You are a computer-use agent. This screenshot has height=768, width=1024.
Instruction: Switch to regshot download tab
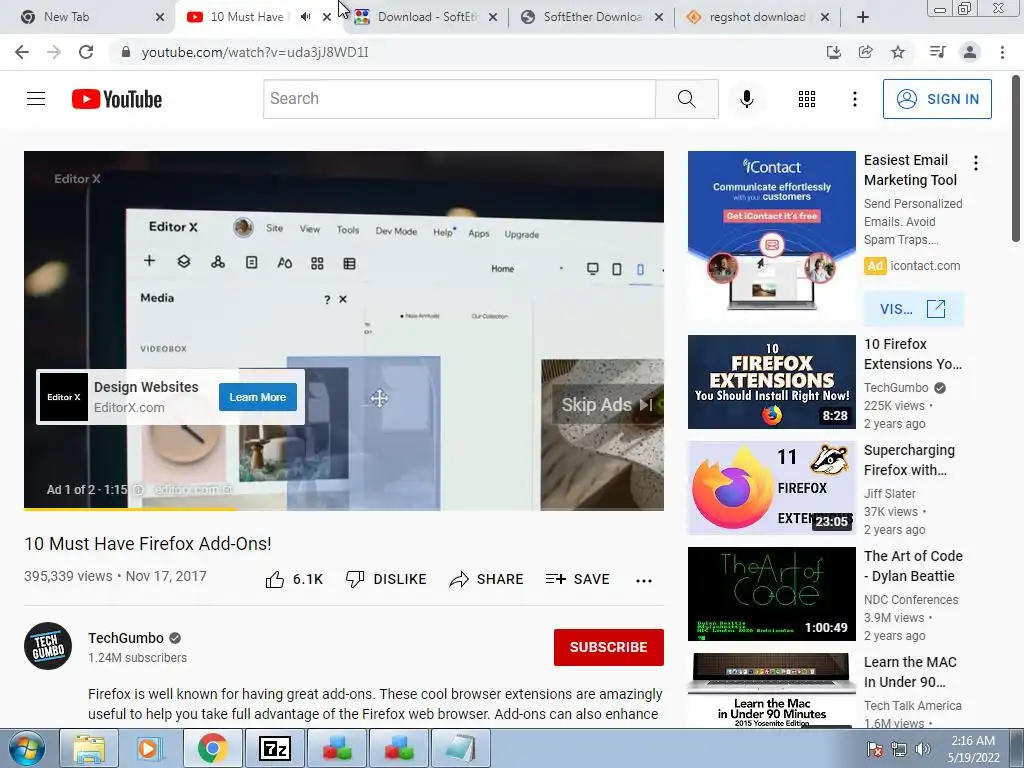click(x=758, y=17)
